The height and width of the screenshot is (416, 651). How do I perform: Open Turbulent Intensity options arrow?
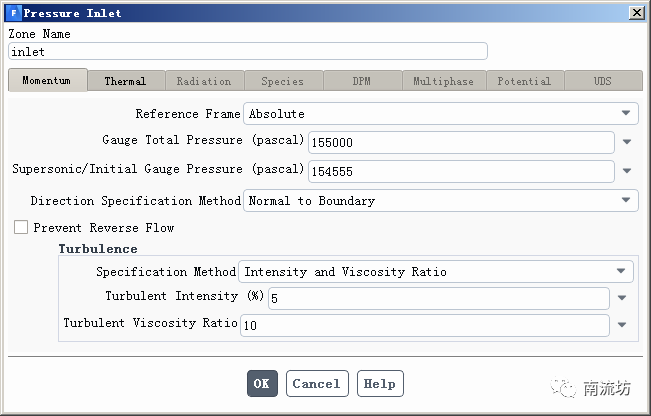621,298
